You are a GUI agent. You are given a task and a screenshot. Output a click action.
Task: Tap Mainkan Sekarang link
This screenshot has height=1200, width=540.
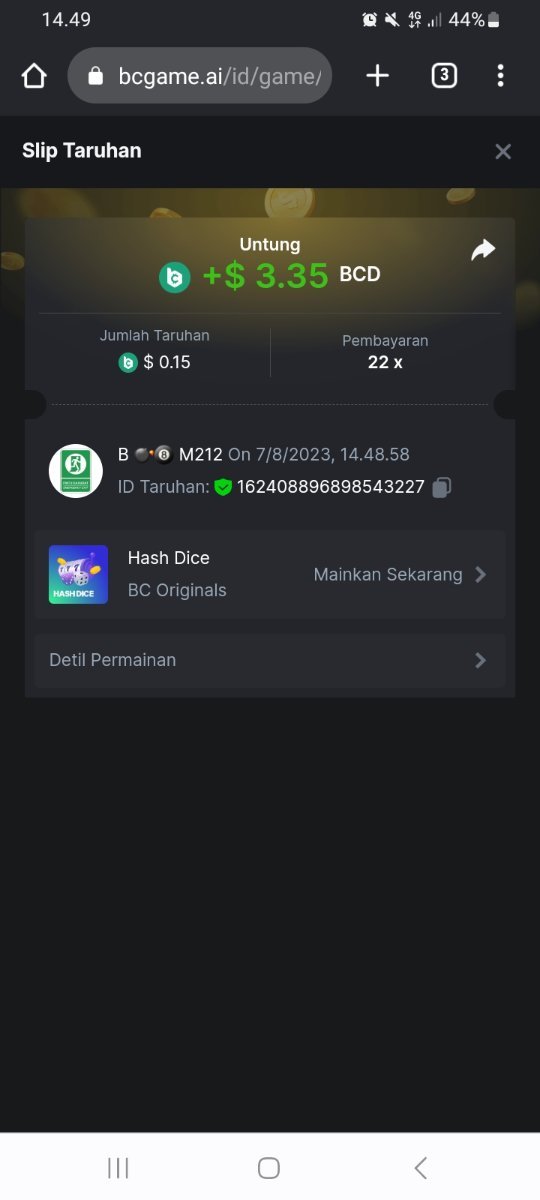(388, 574)
